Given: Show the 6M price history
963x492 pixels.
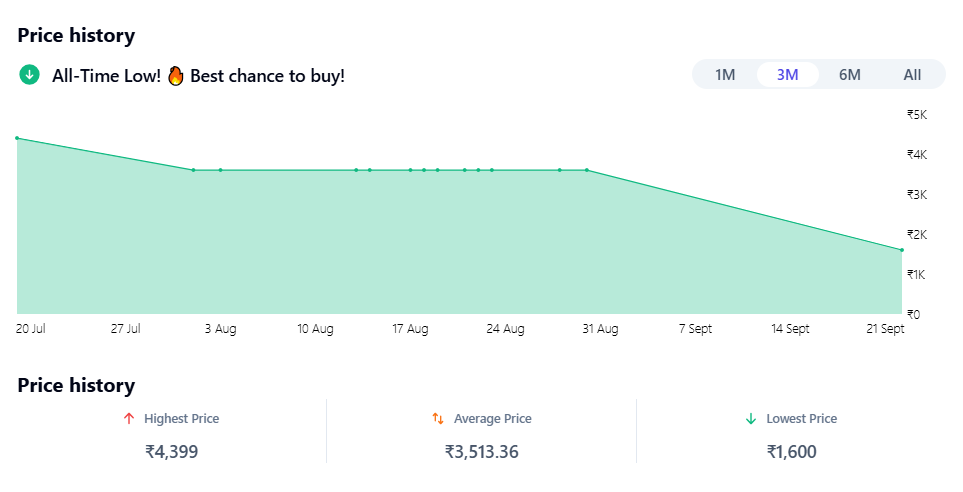Looking at the screenshot, I should (x=850, y=75).
